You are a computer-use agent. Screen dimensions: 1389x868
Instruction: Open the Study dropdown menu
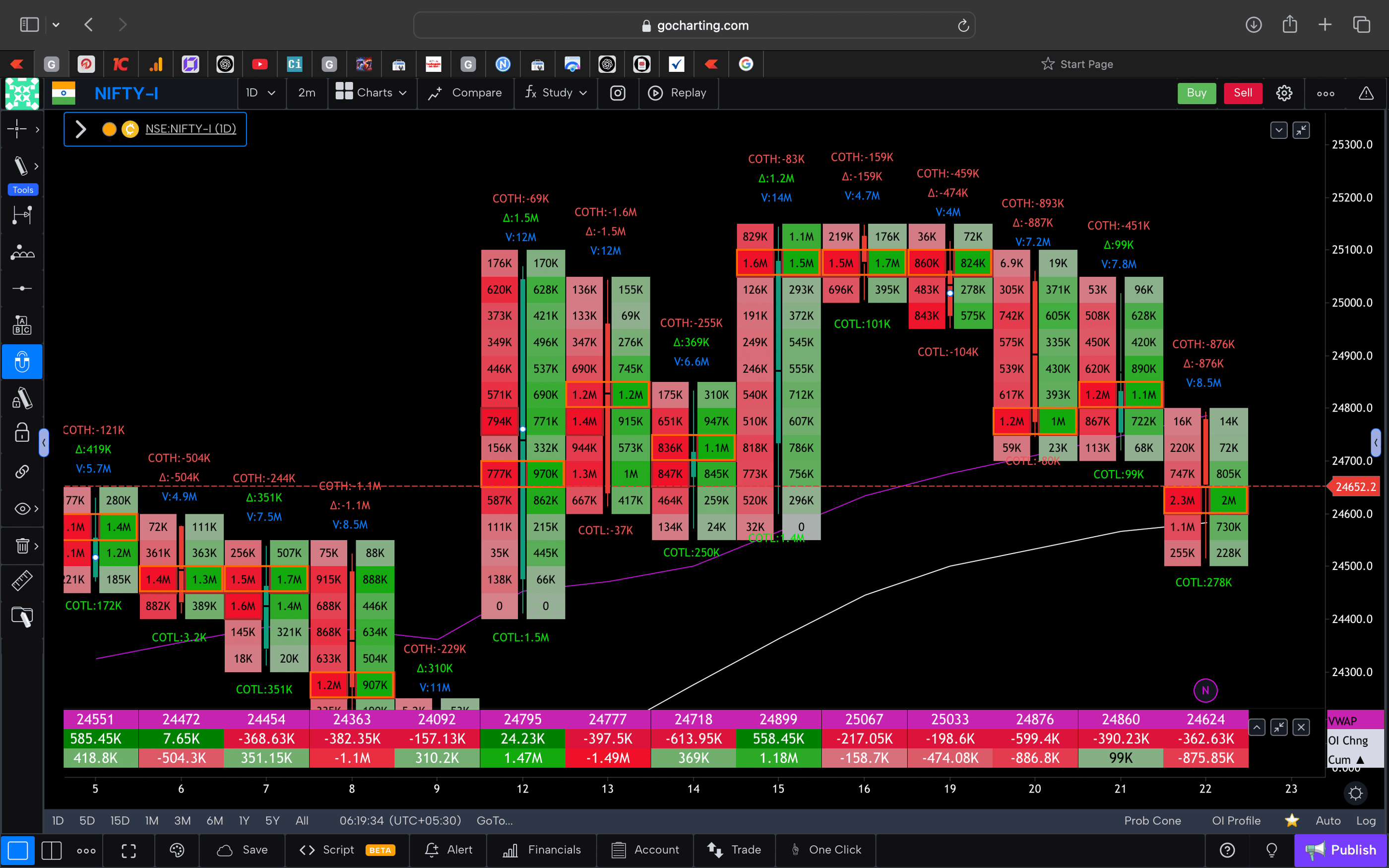point(555,92)
